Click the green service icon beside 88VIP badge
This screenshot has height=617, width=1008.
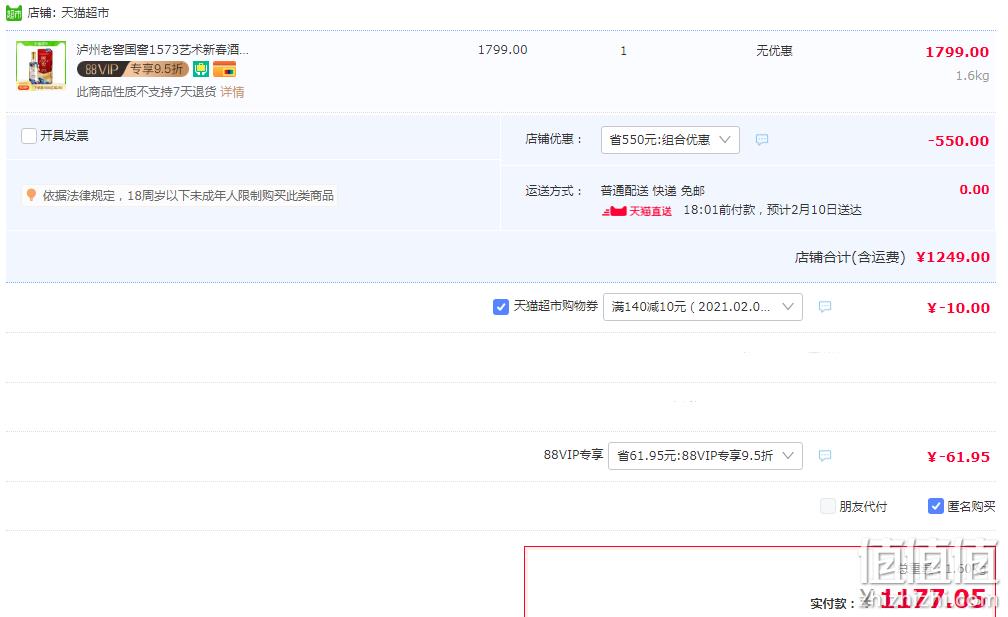201,69
